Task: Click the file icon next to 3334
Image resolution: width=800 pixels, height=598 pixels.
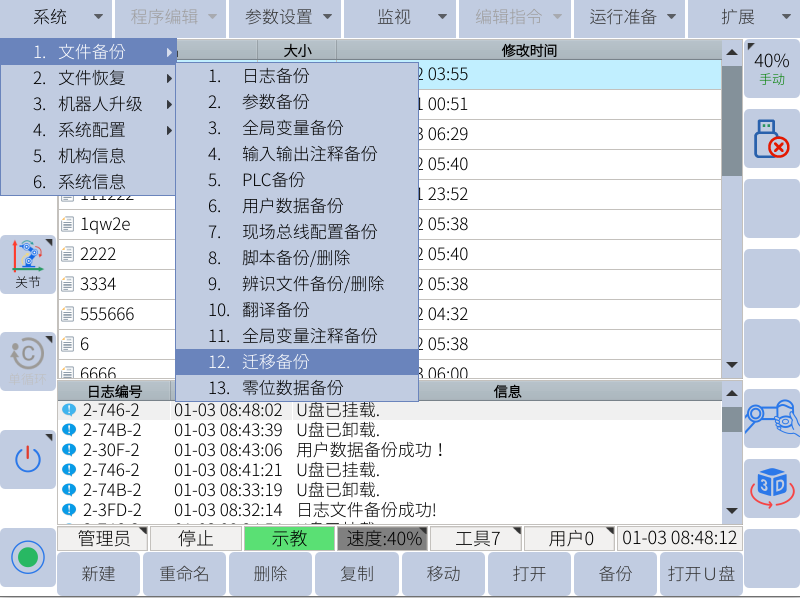Action: coord(68,284)
